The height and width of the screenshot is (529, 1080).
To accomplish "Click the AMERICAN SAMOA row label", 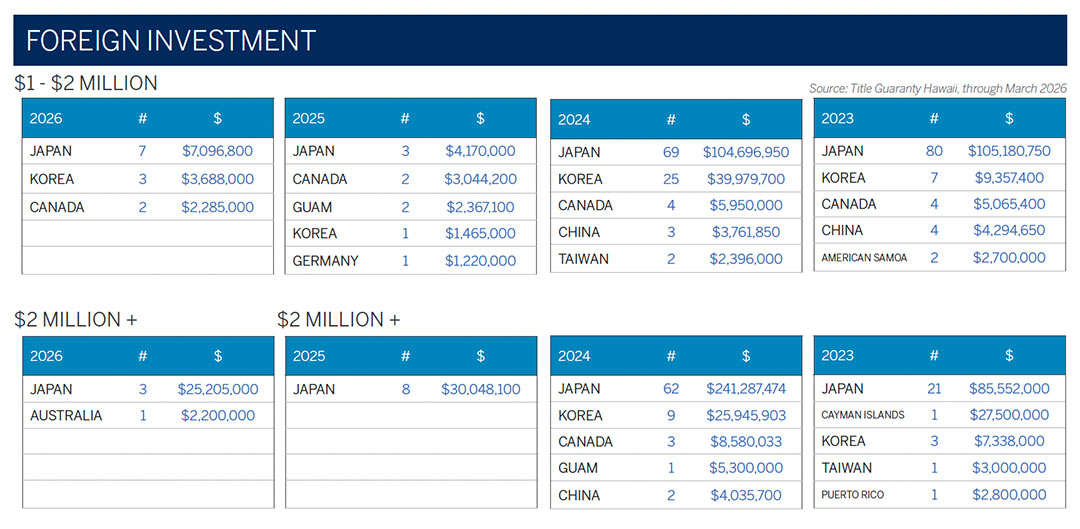I will [864, 258].
